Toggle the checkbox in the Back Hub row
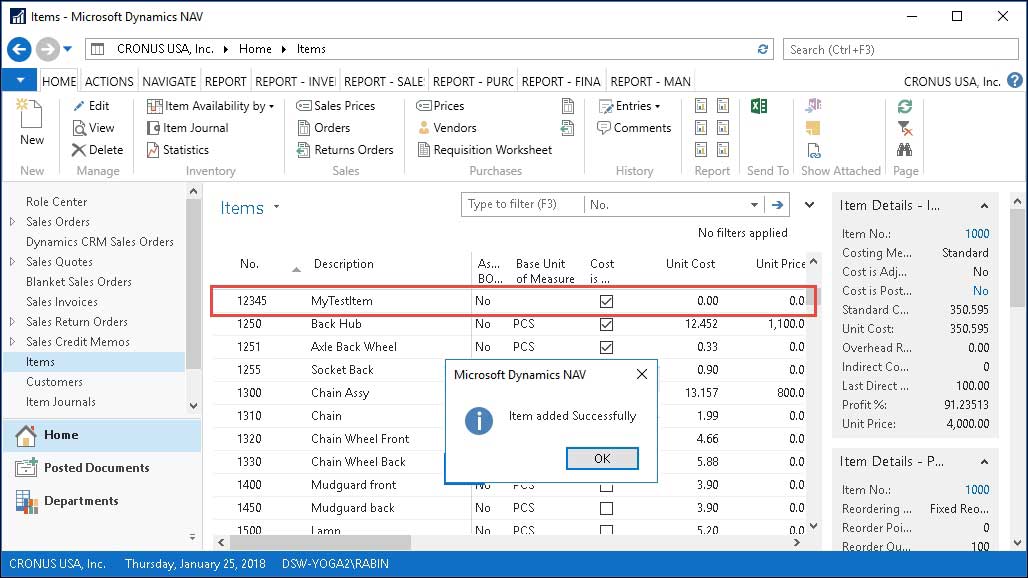Viewport: 1028px width, 578px height. click(x=606, y=324)
